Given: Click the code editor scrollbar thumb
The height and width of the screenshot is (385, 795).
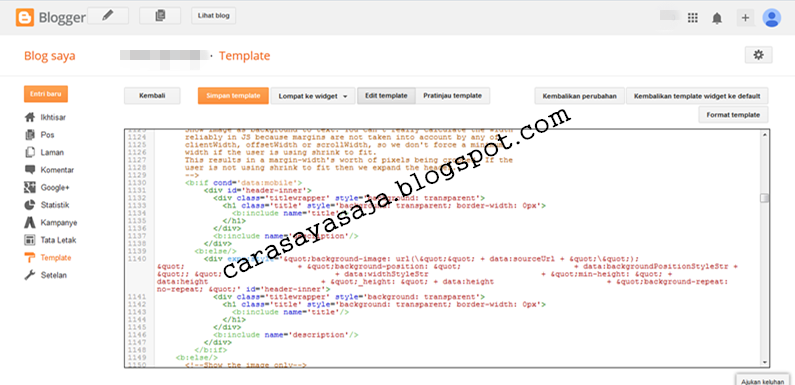Looking at the screenshot, I should click(764, 198).
